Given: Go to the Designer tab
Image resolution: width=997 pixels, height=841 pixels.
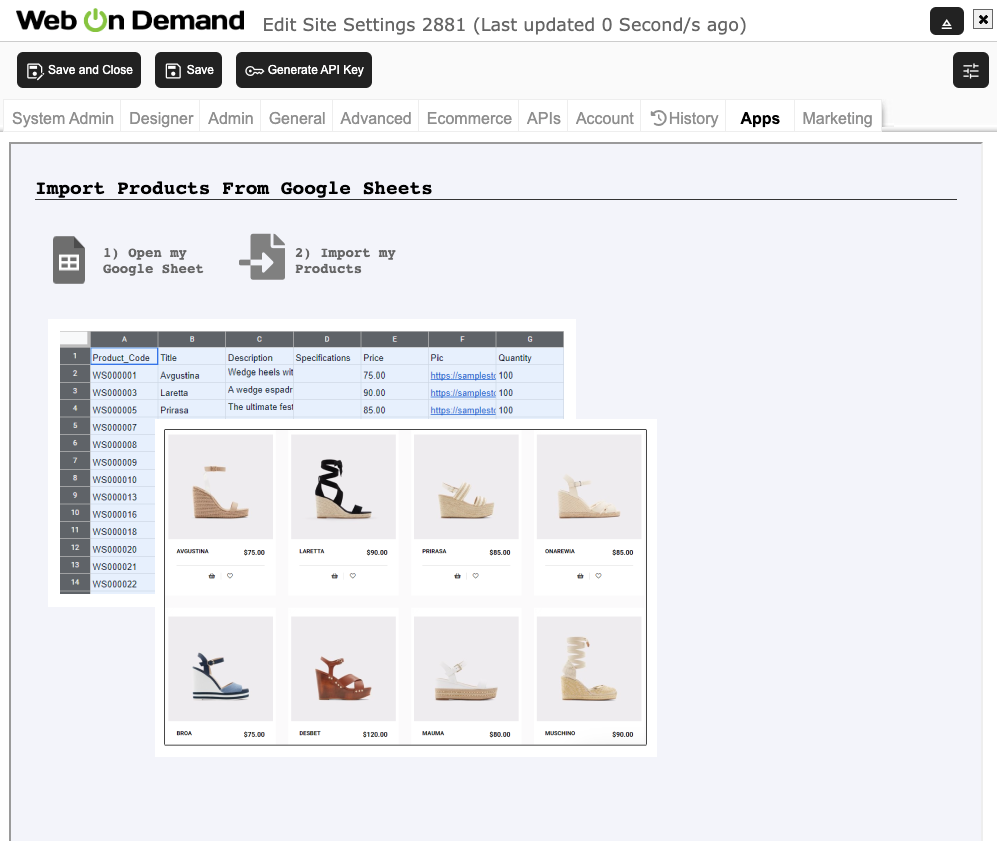Looking at the screenshot, I should [x=161, y=118].
